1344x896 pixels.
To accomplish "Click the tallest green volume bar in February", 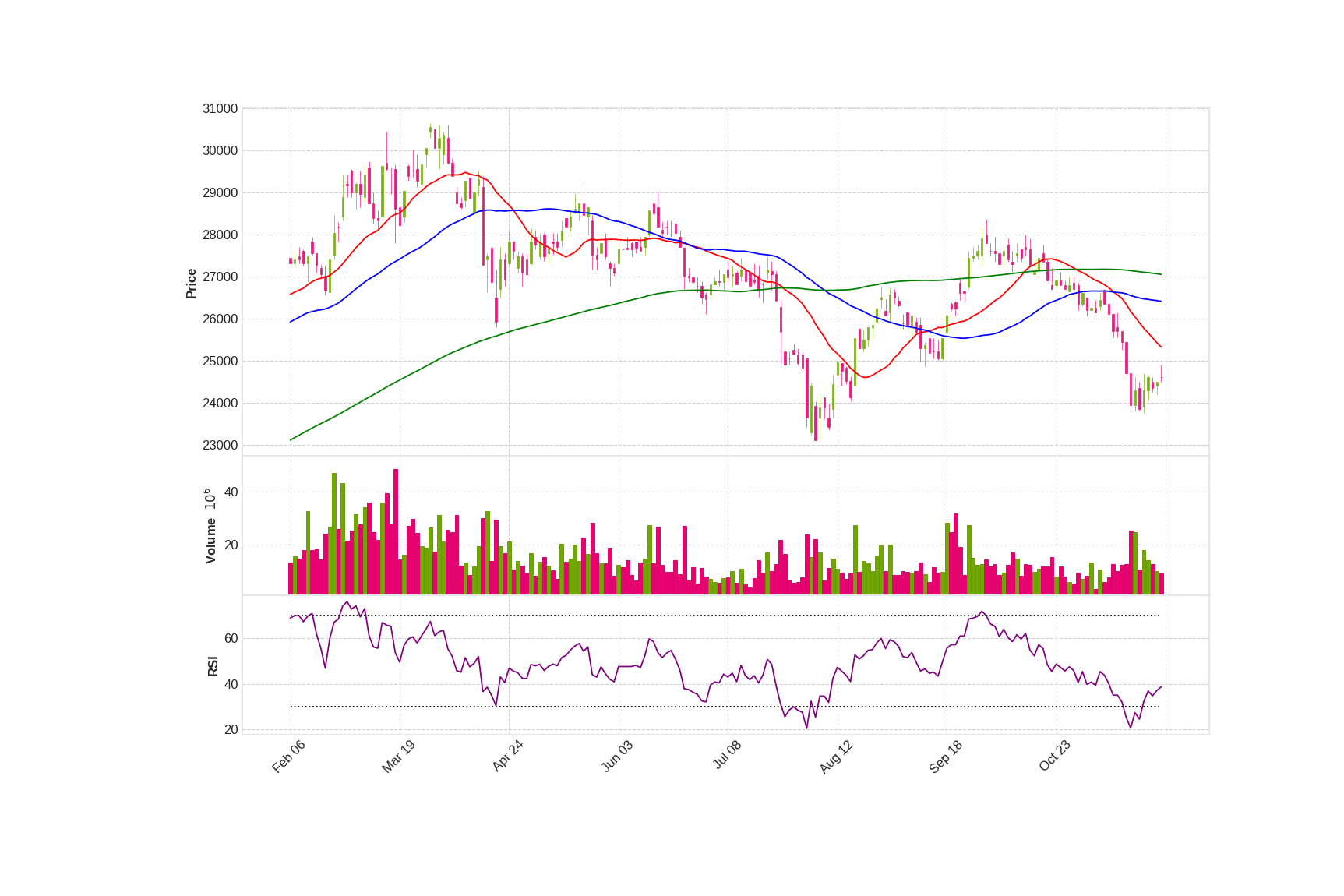I will click(x=334, y=534).
